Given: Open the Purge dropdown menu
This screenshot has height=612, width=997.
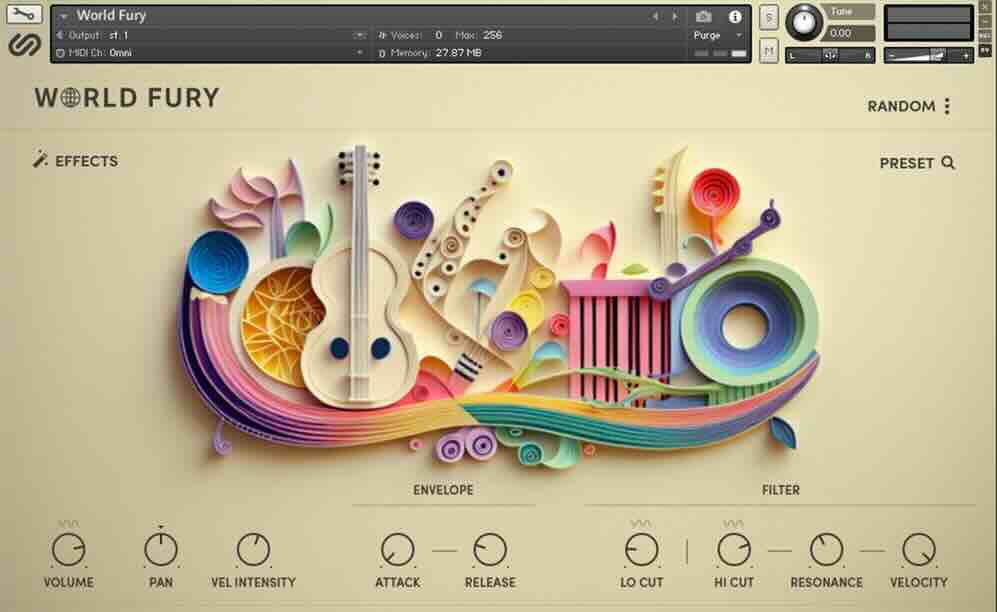Looking at the screenshot, I should point(718,36).
